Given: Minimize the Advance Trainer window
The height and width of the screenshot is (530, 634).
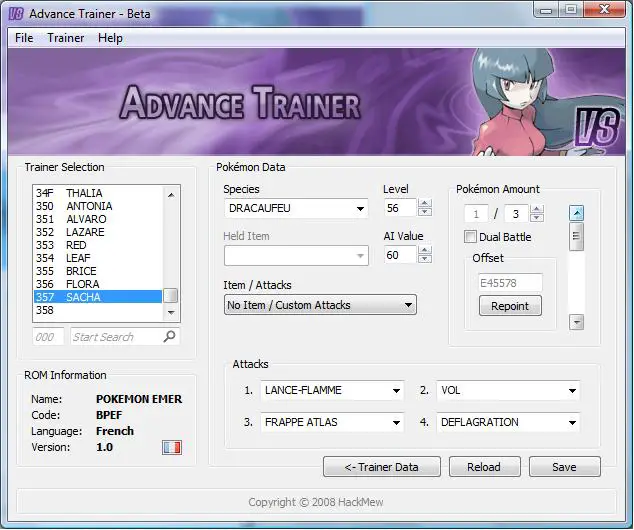Looking at the screenshot, I should coord(546,9).
